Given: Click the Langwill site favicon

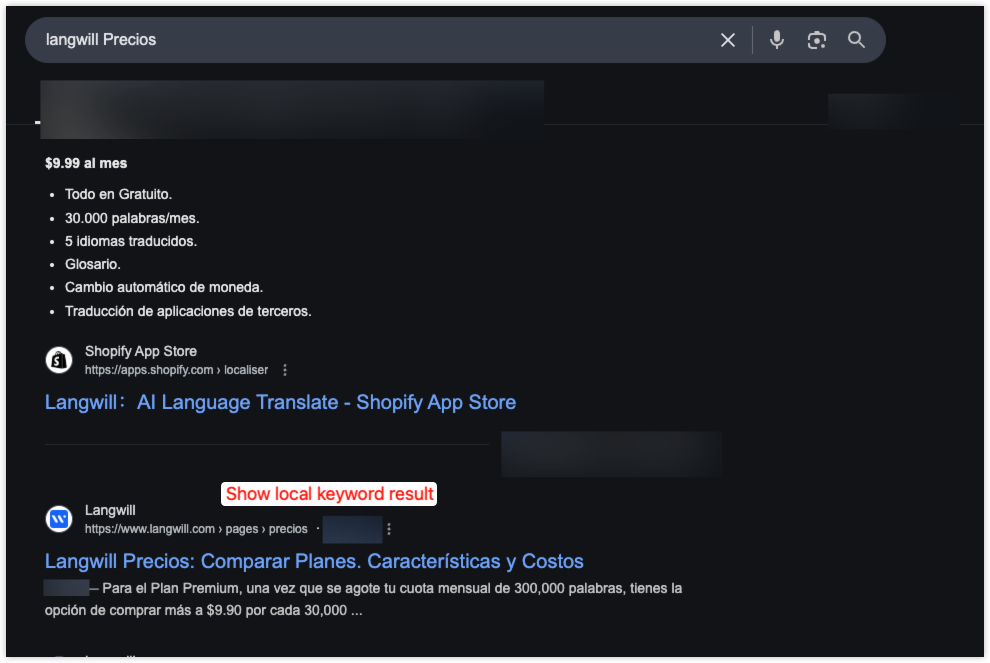Looking at the screenshot, I should [59, 519].
